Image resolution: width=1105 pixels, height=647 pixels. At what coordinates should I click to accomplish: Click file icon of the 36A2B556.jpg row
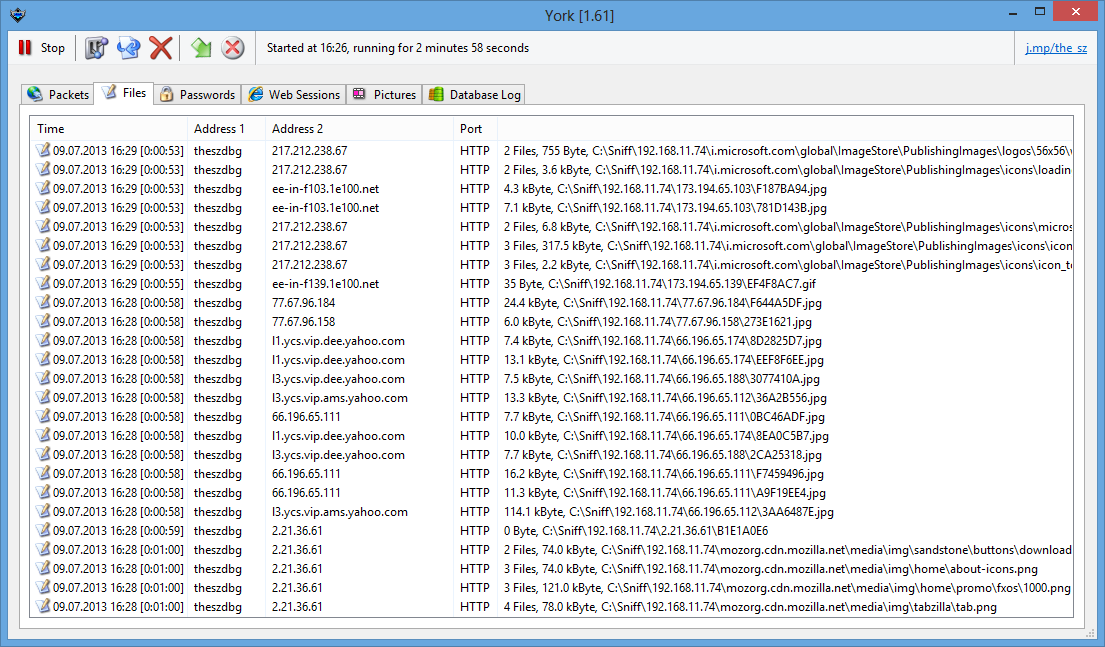click(x=44, y=398)
